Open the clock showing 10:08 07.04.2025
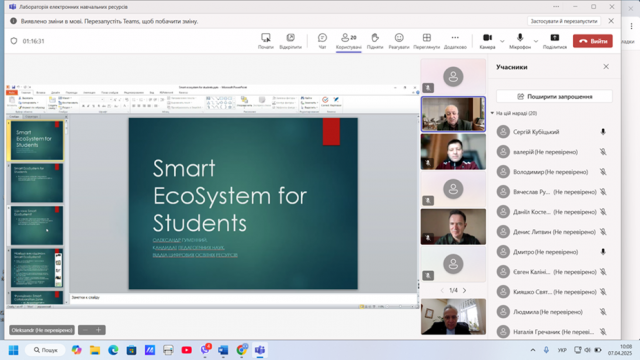 [x=620, y=350]
